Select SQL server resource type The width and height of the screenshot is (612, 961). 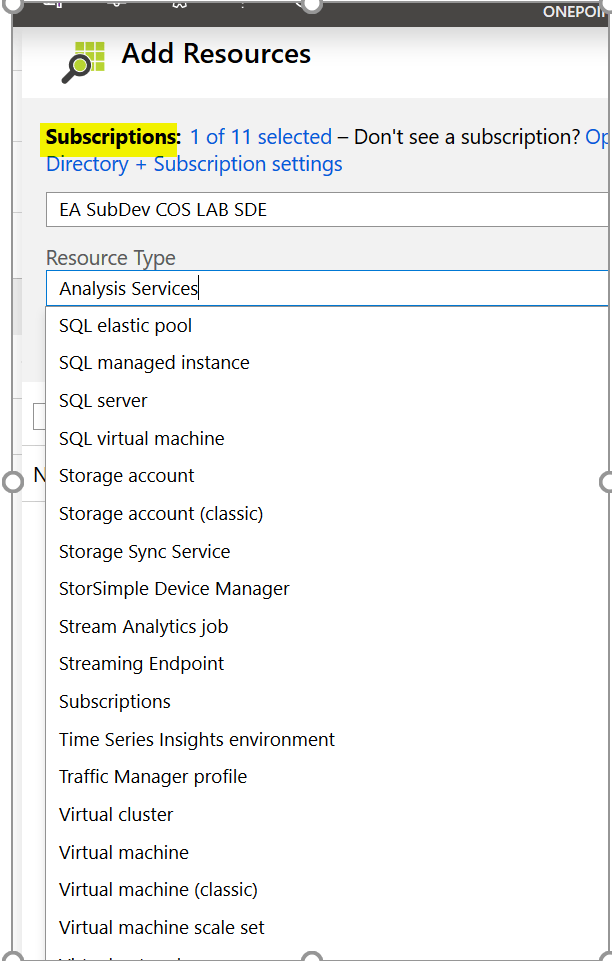point(103,401)
